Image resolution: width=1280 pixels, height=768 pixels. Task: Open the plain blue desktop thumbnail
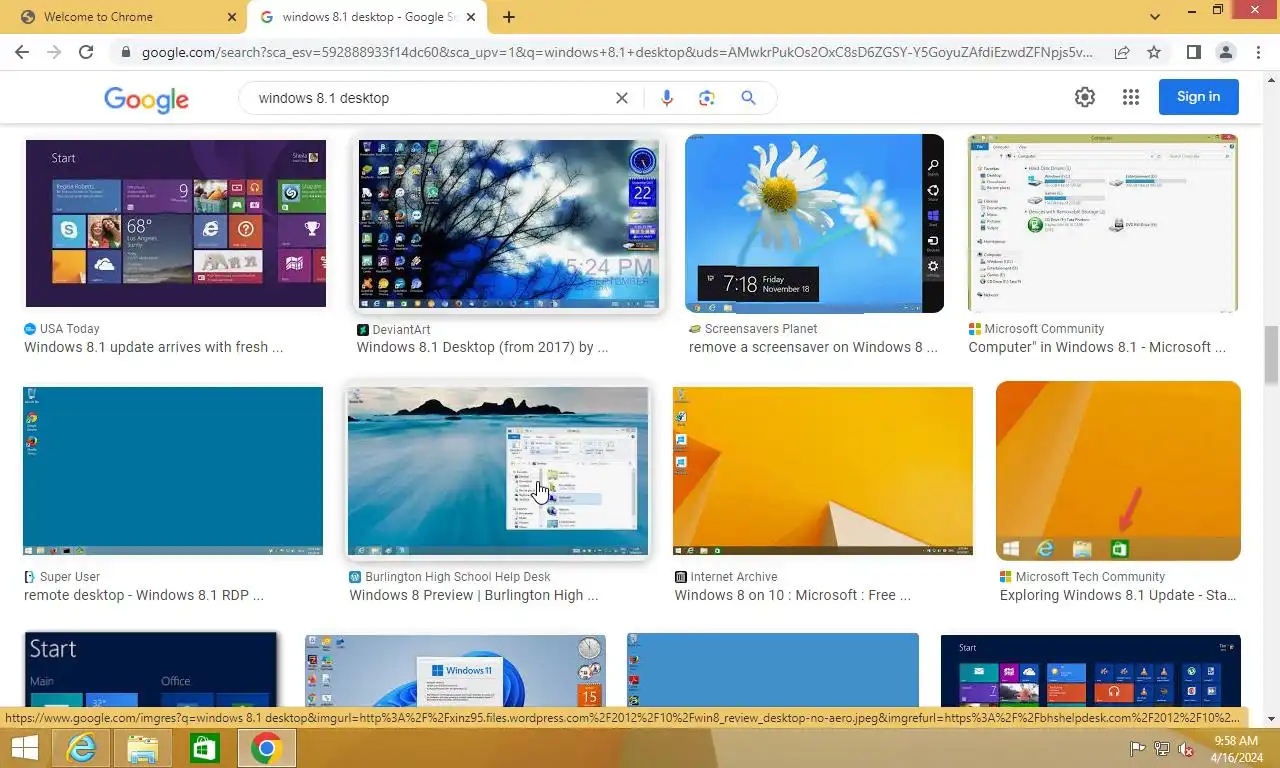pyautogui.click(x=773, y=670)
